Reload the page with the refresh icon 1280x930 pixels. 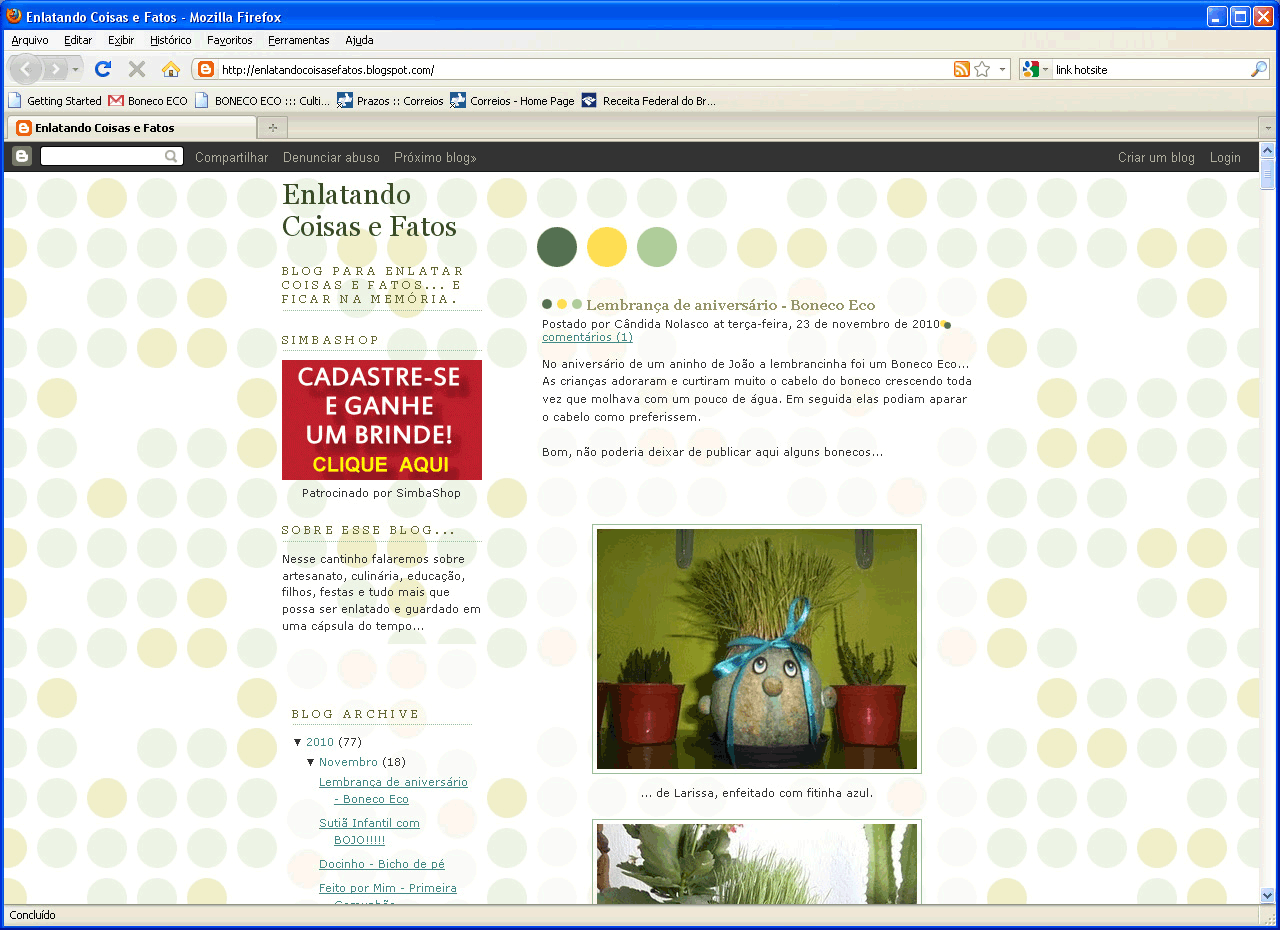103,69
